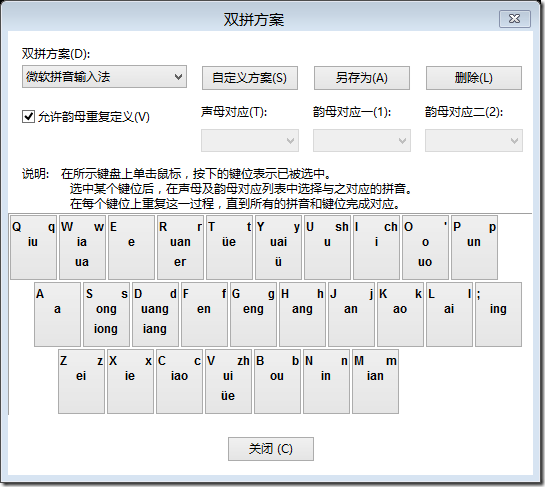Select the C key with iao
The image size is (545, 487).
point(179,381)
